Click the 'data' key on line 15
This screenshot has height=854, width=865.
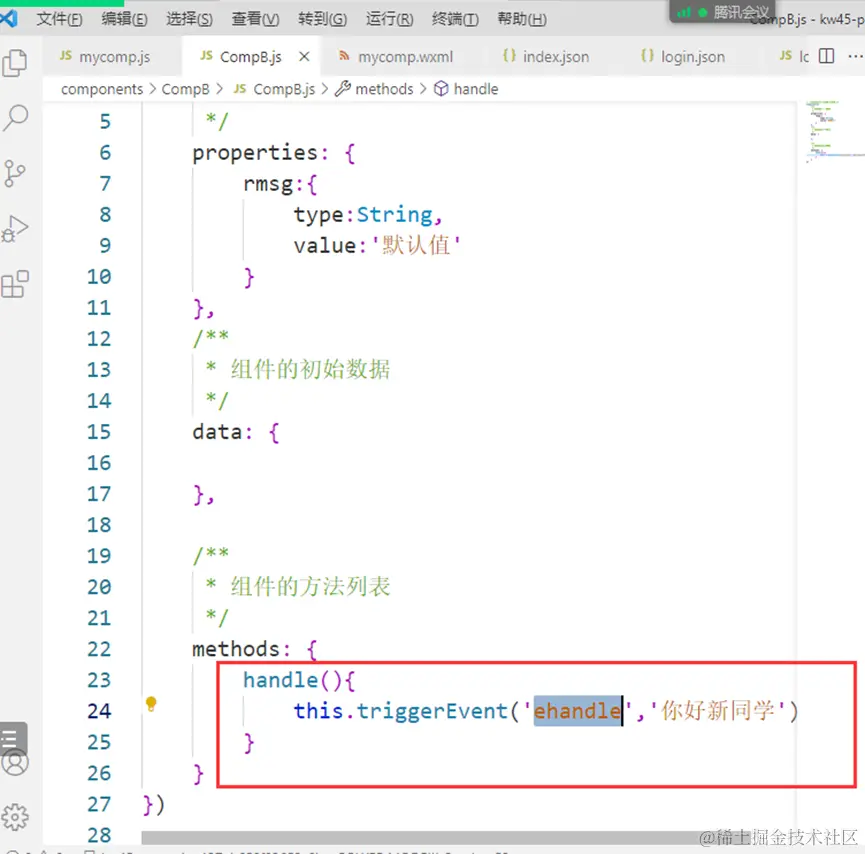click(217, 431)
